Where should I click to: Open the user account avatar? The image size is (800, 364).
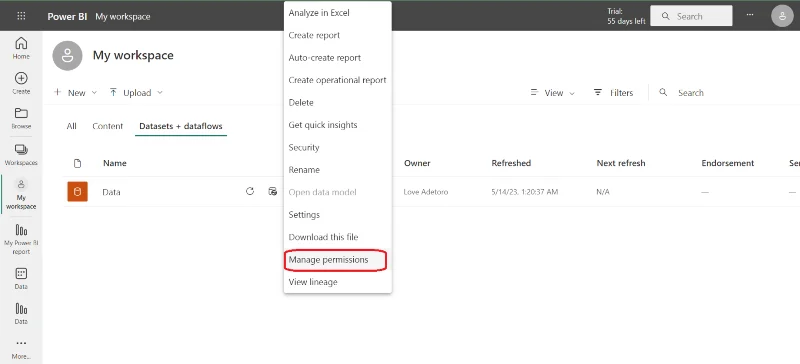tap(782, 16)
